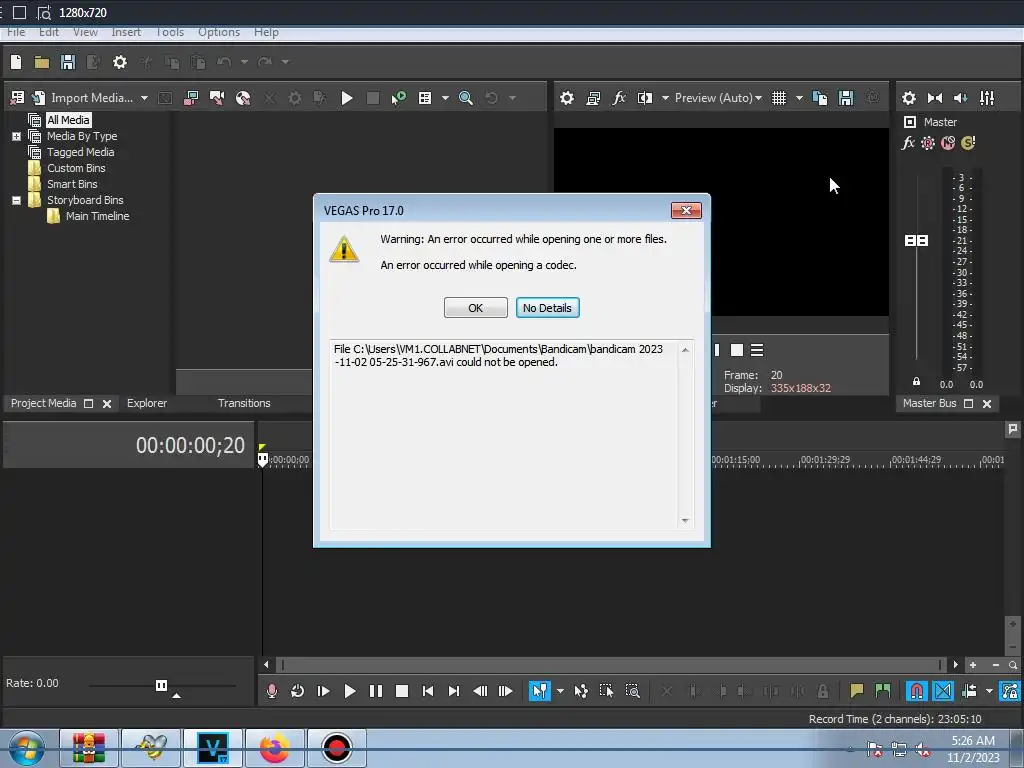Open the Insert menu
The image size is (1024, 768).
[x=126, y=32]
